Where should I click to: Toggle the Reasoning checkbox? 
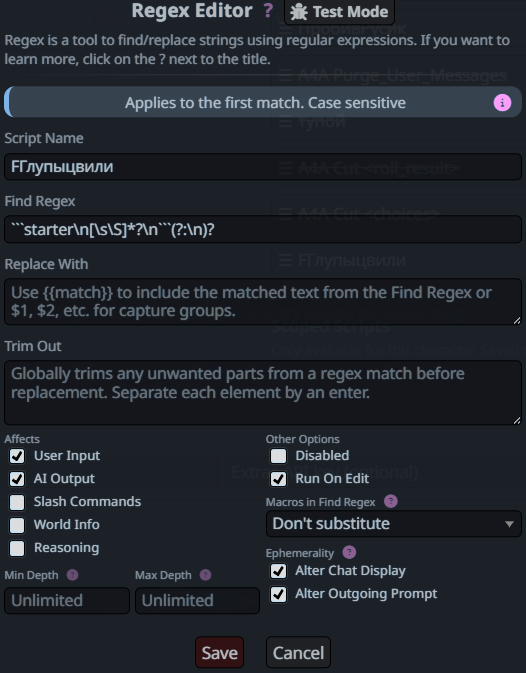17,548
